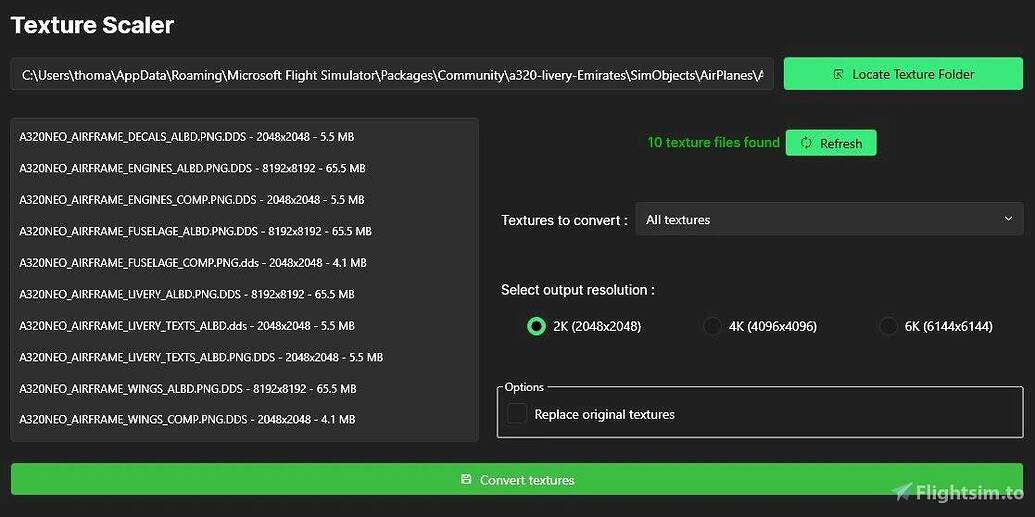This screenshot has height=517, width=1035.
Task: Select 2K (2048x2048) output resolution
Action: [537, 326]
